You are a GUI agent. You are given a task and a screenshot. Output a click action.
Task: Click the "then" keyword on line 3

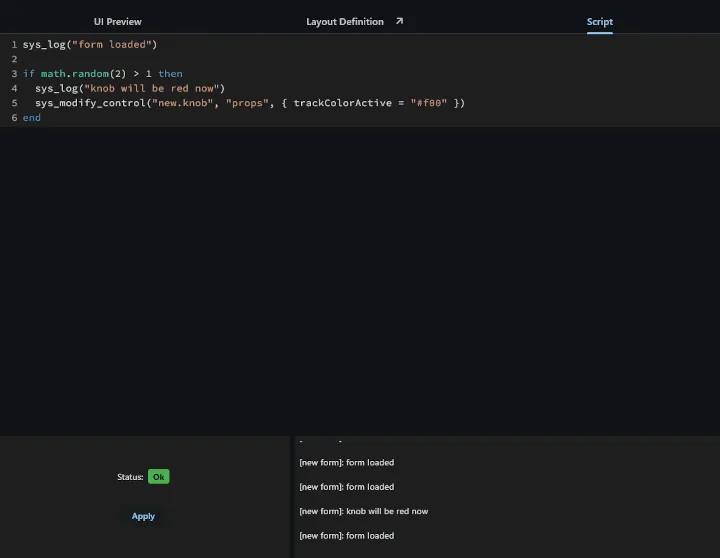point(170,74)
